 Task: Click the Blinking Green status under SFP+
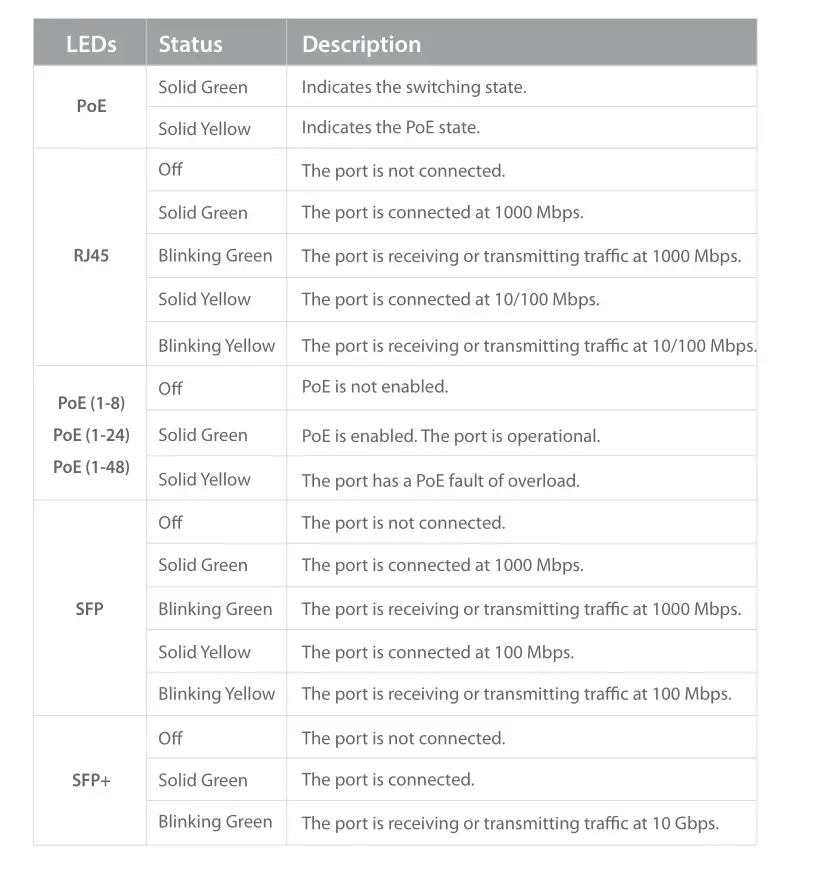point(215,822)
